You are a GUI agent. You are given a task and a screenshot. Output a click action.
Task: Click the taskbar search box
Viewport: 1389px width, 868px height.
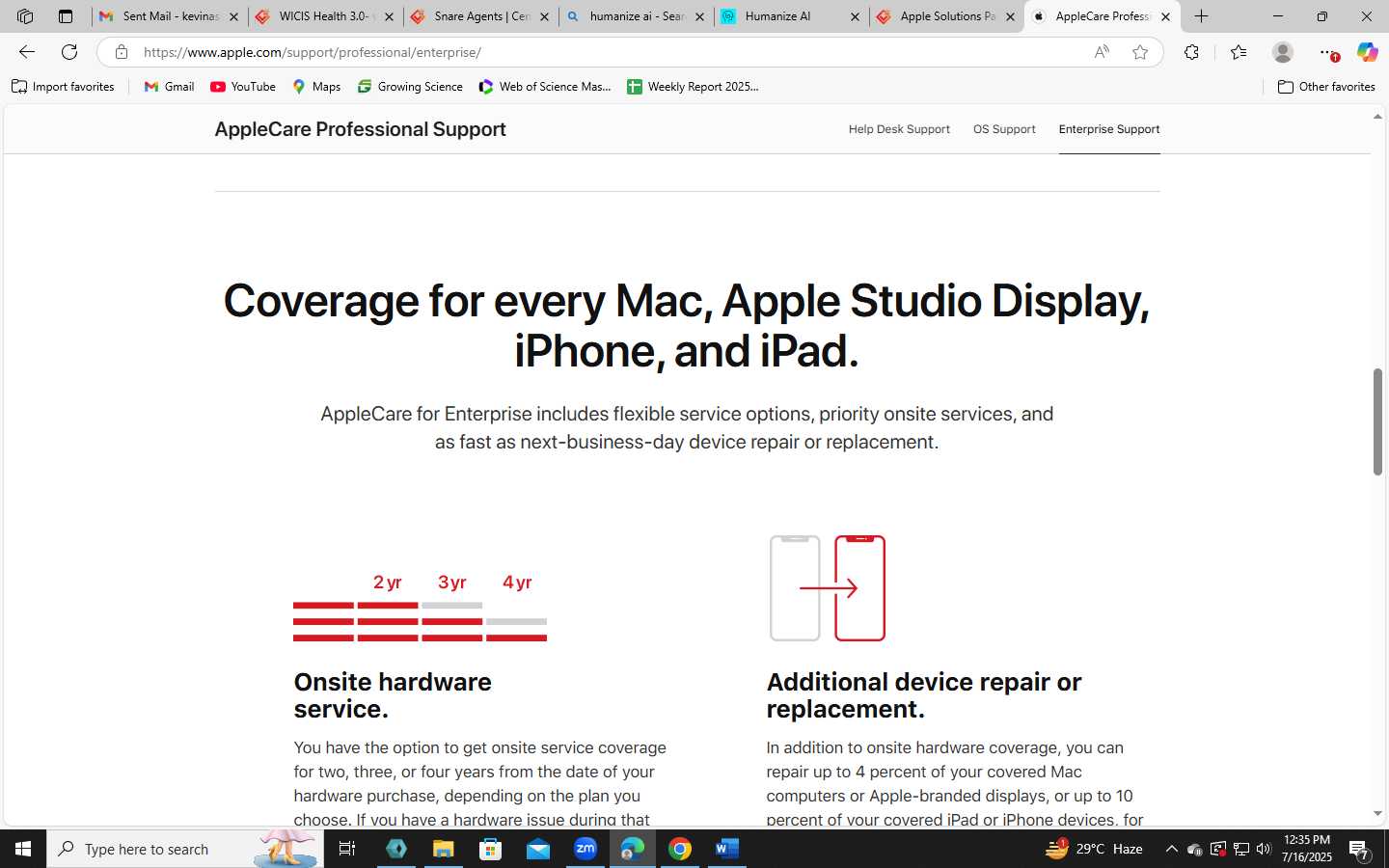click(185, 849)
